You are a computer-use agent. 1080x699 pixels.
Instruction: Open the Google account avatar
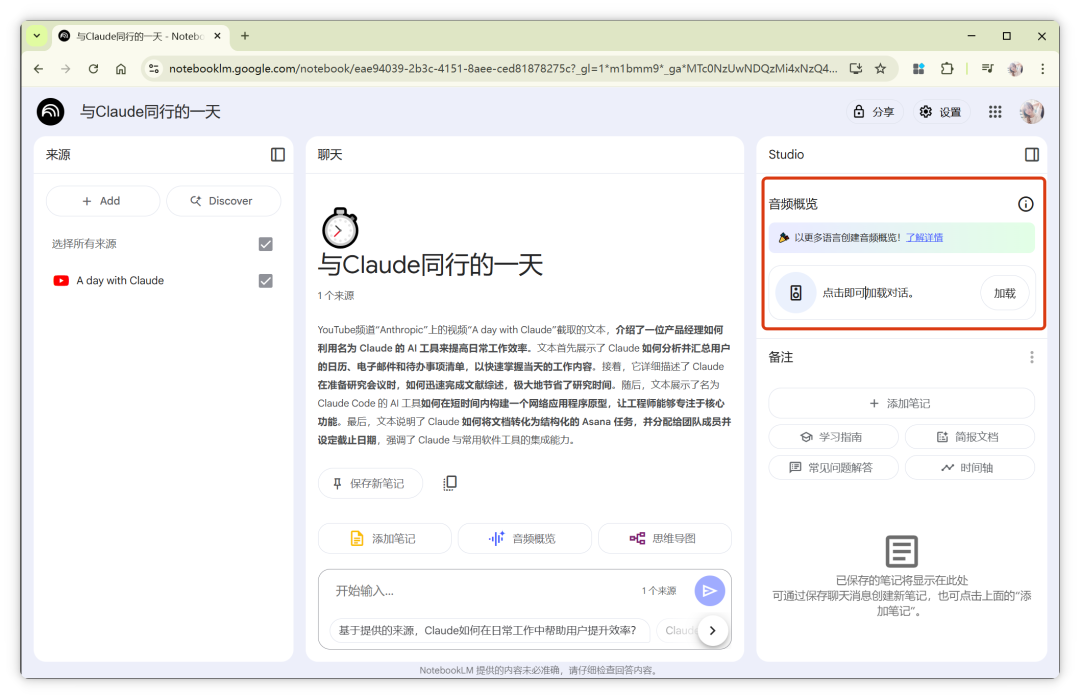(1031, 112)
